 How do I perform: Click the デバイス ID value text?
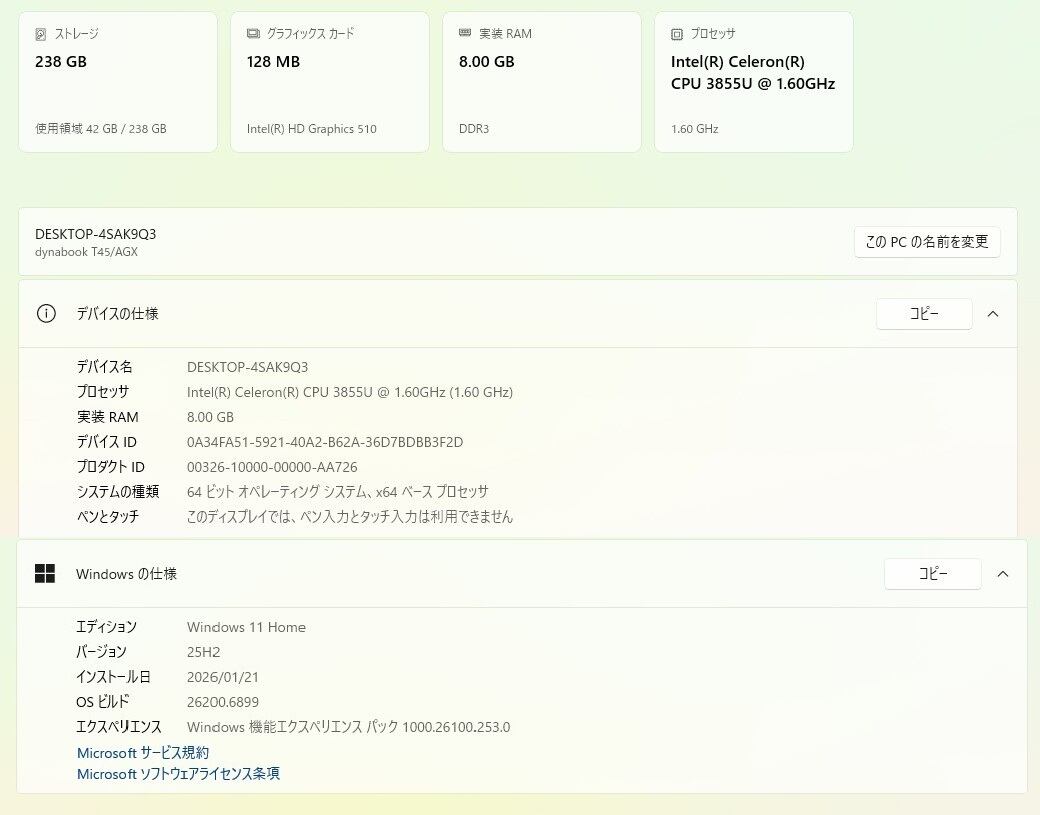[325, 442]
